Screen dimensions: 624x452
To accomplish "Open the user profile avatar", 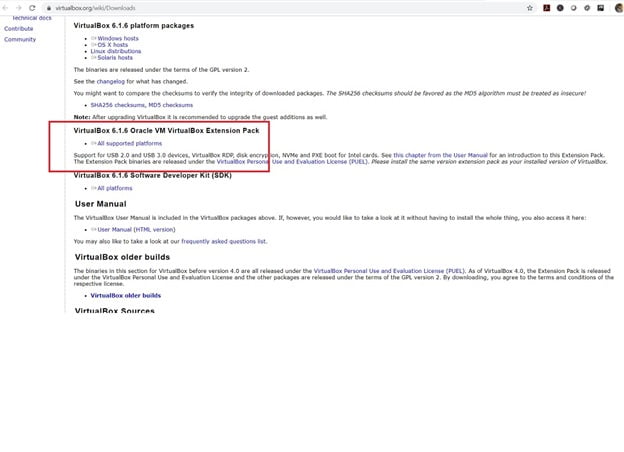I will point(619,8).
